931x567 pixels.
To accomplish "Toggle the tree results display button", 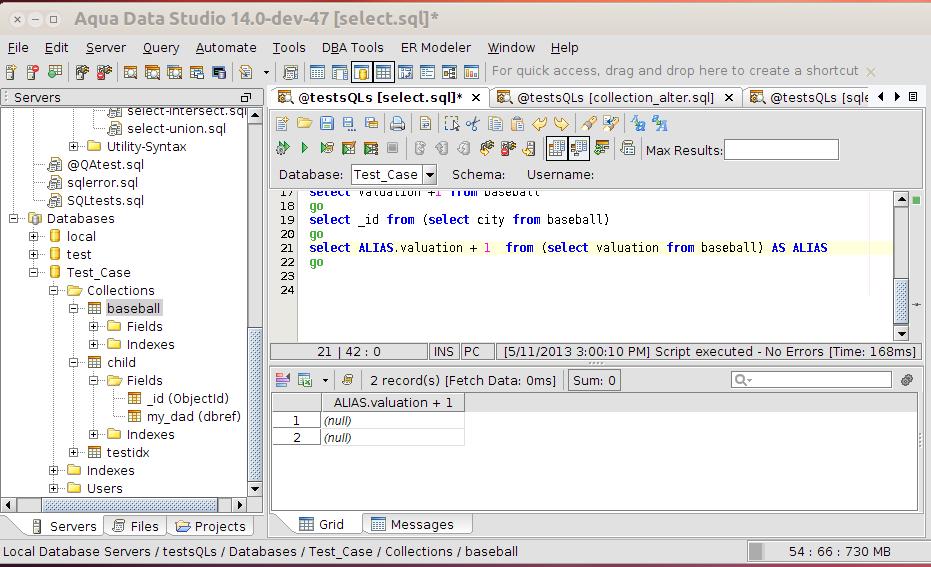I will point(578,148).
